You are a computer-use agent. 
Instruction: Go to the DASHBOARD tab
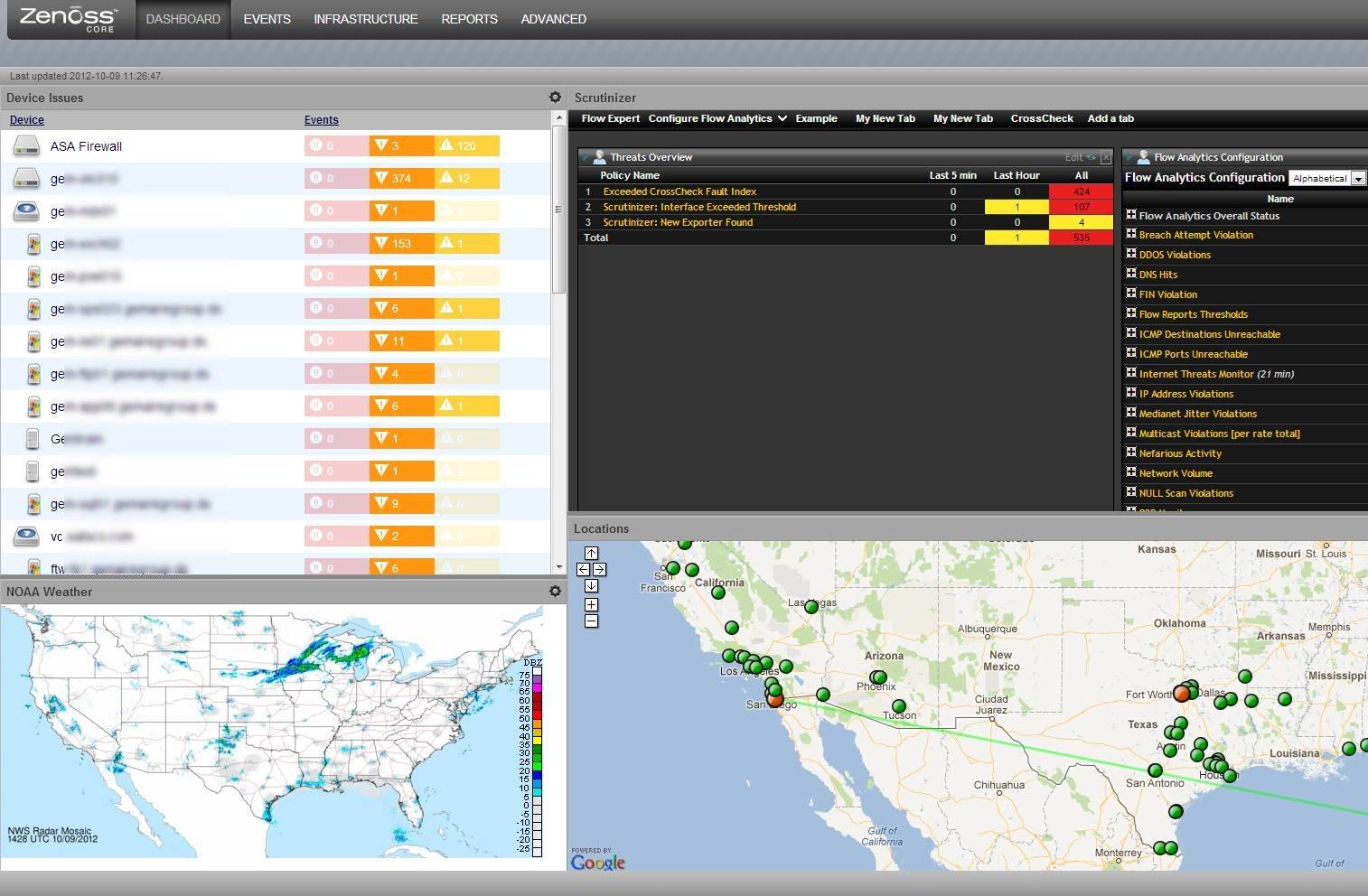pos(183,19)
